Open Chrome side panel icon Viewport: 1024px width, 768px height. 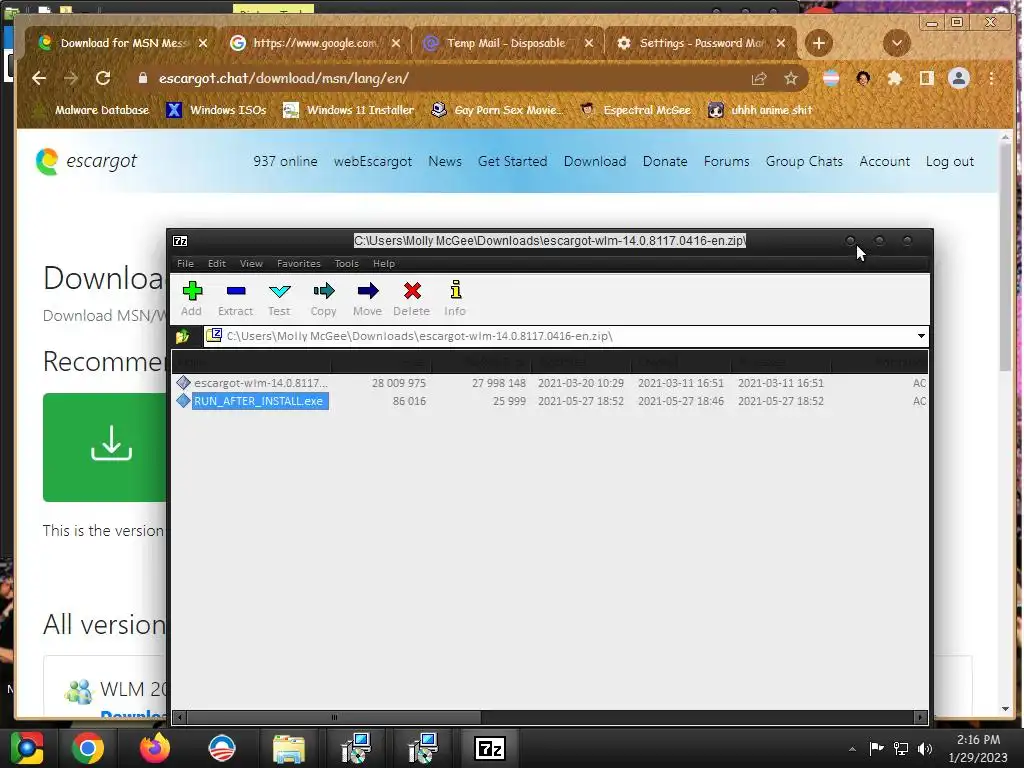coord(927,78)
